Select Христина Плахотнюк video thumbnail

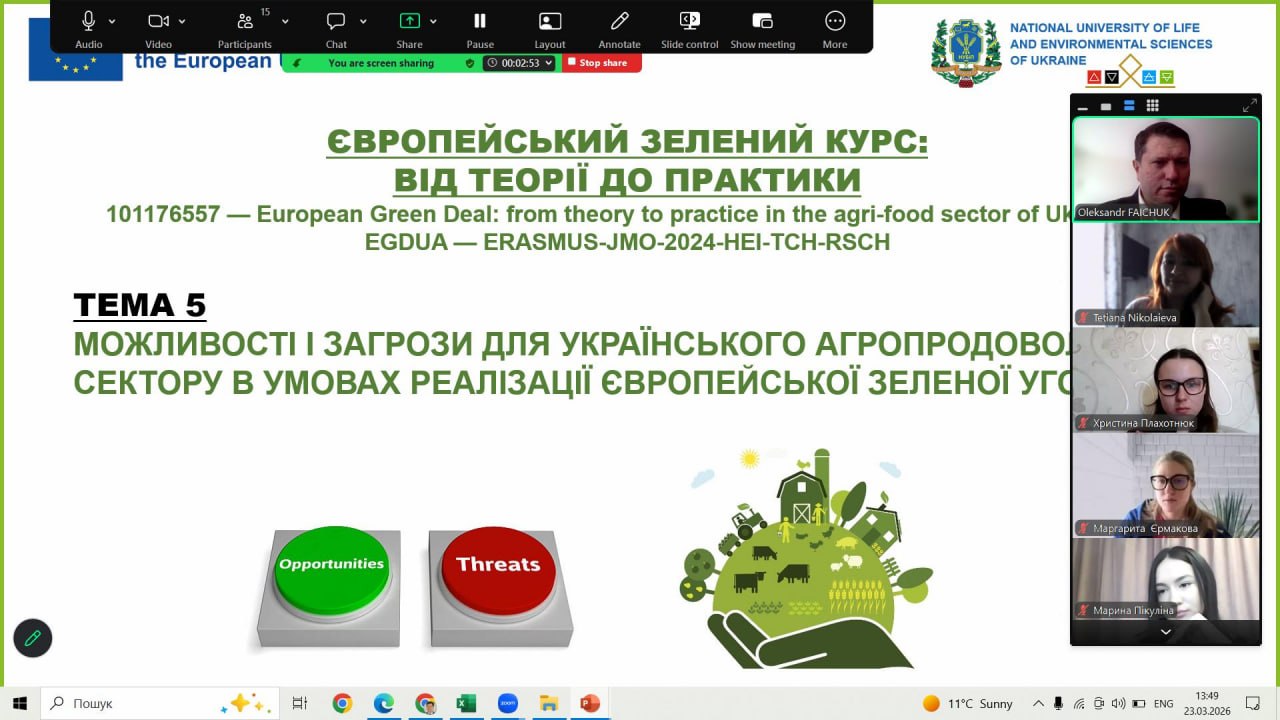click(x=1166, y=380)
